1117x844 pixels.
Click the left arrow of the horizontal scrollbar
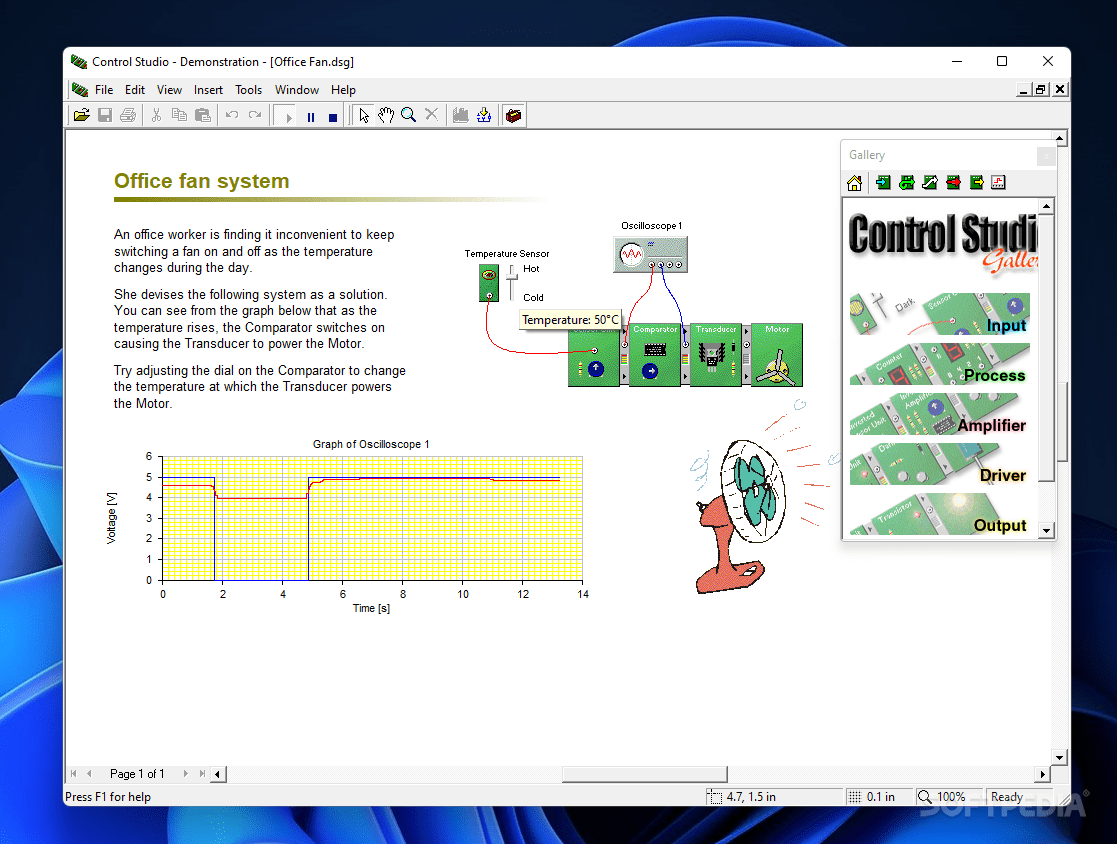[x=218, y=773]
